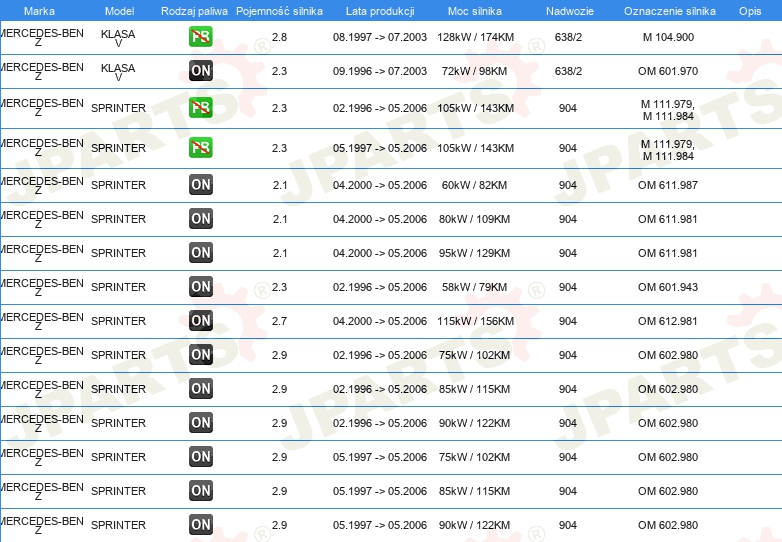Click SPRINTER in the OM 601.943 row
Screen dimensions: 782x542
pos(118,287)
